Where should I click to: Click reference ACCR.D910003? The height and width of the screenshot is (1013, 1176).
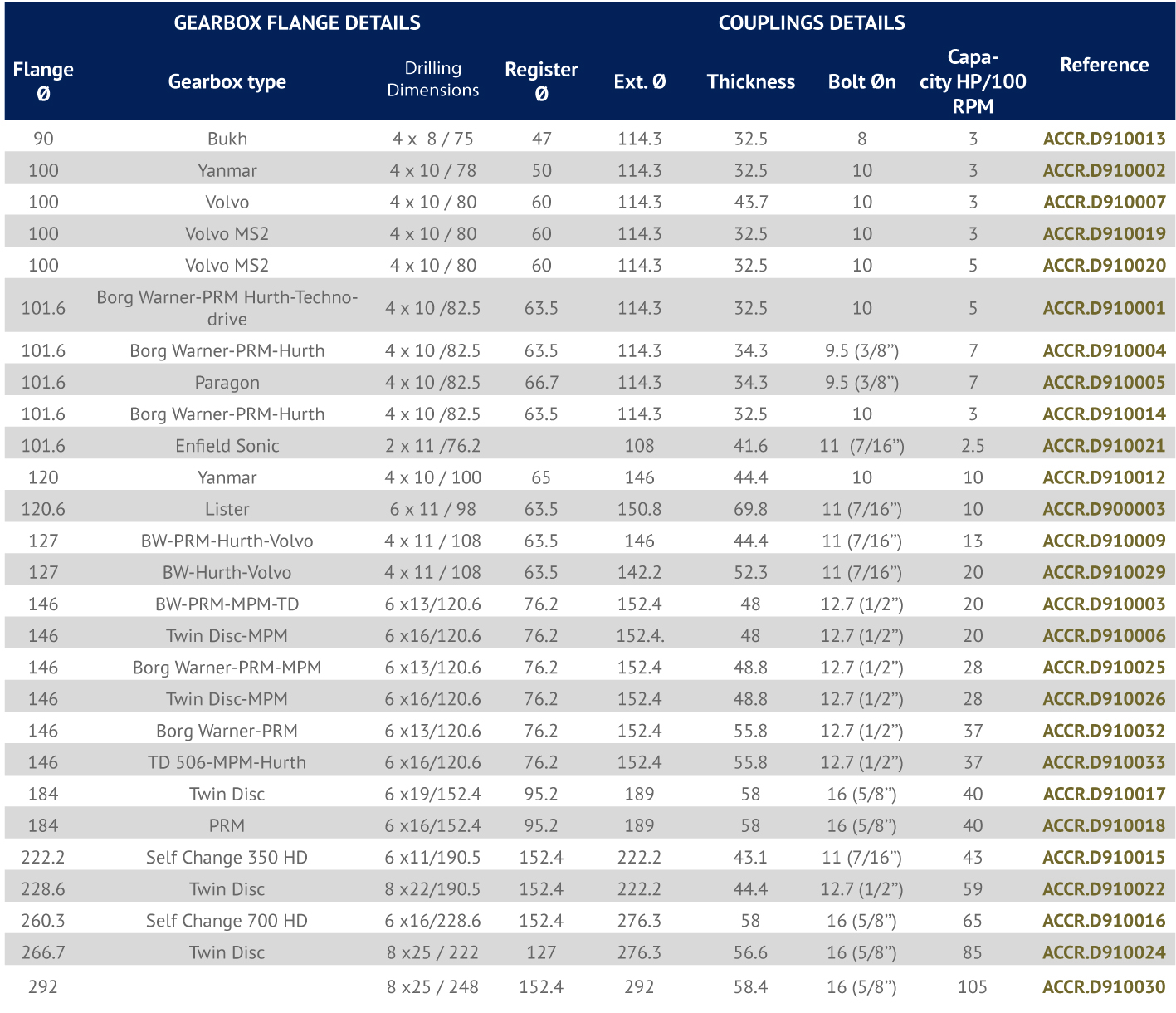1105,604
